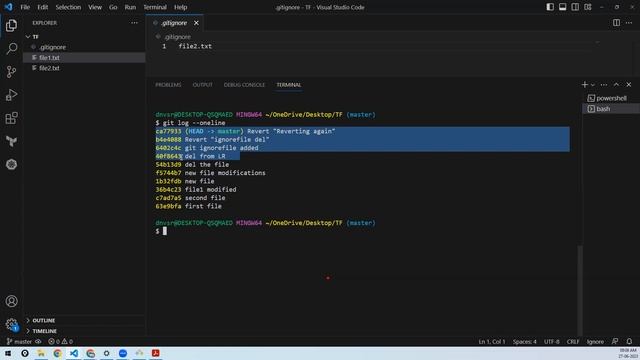
Task: Close the terminal panel
Action: 629,84
